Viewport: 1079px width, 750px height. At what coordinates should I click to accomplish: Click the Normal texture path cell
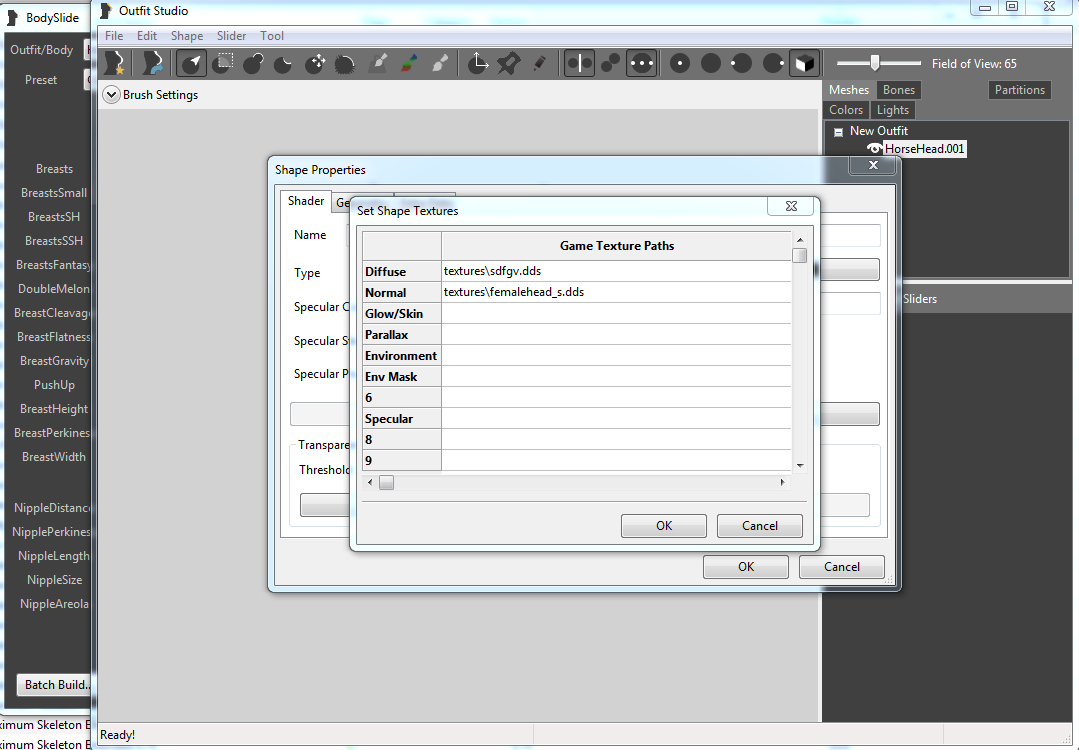coord(616,292)
